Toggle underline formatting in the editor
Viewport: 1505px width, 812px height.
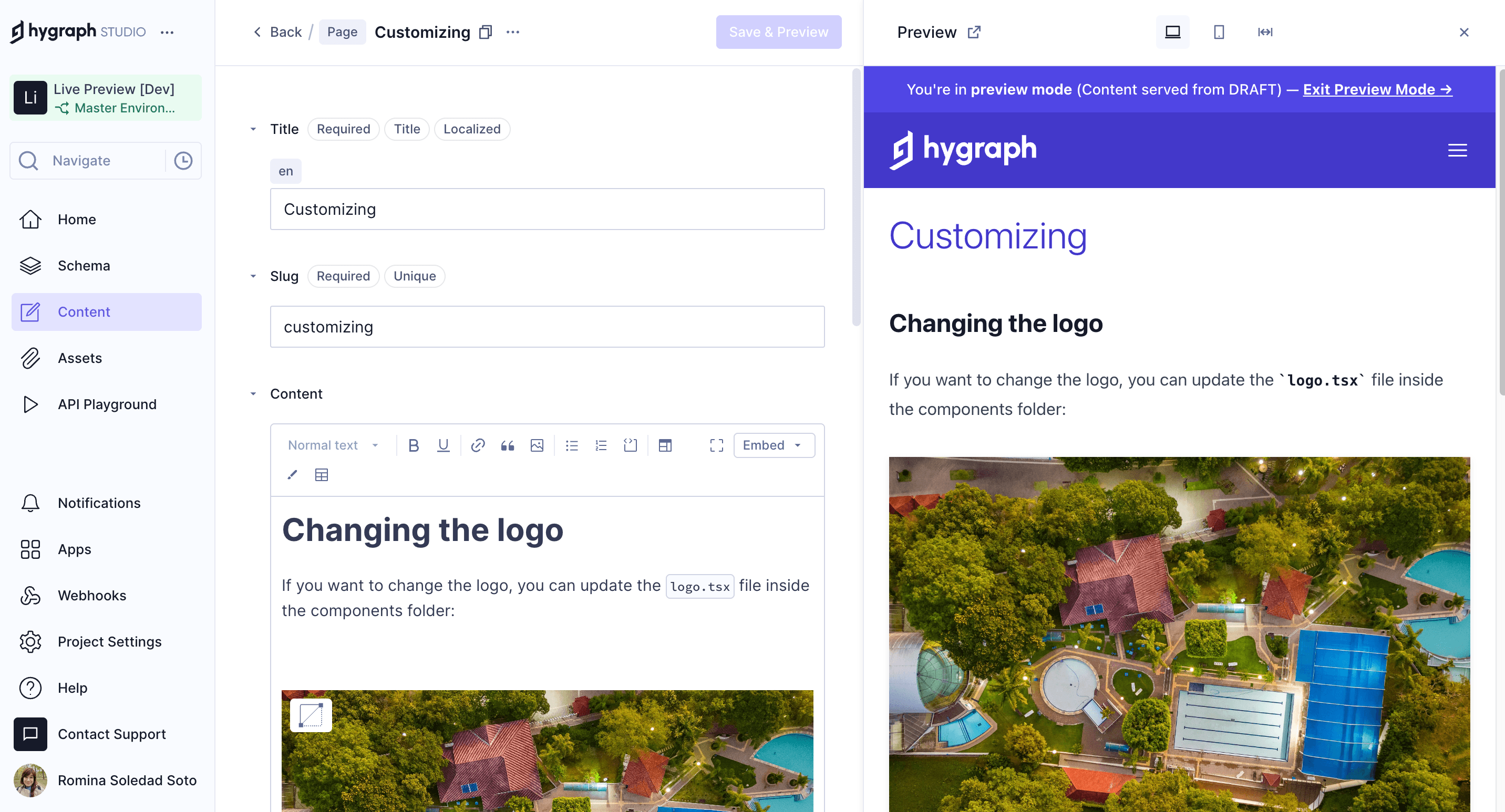(443, 445)
